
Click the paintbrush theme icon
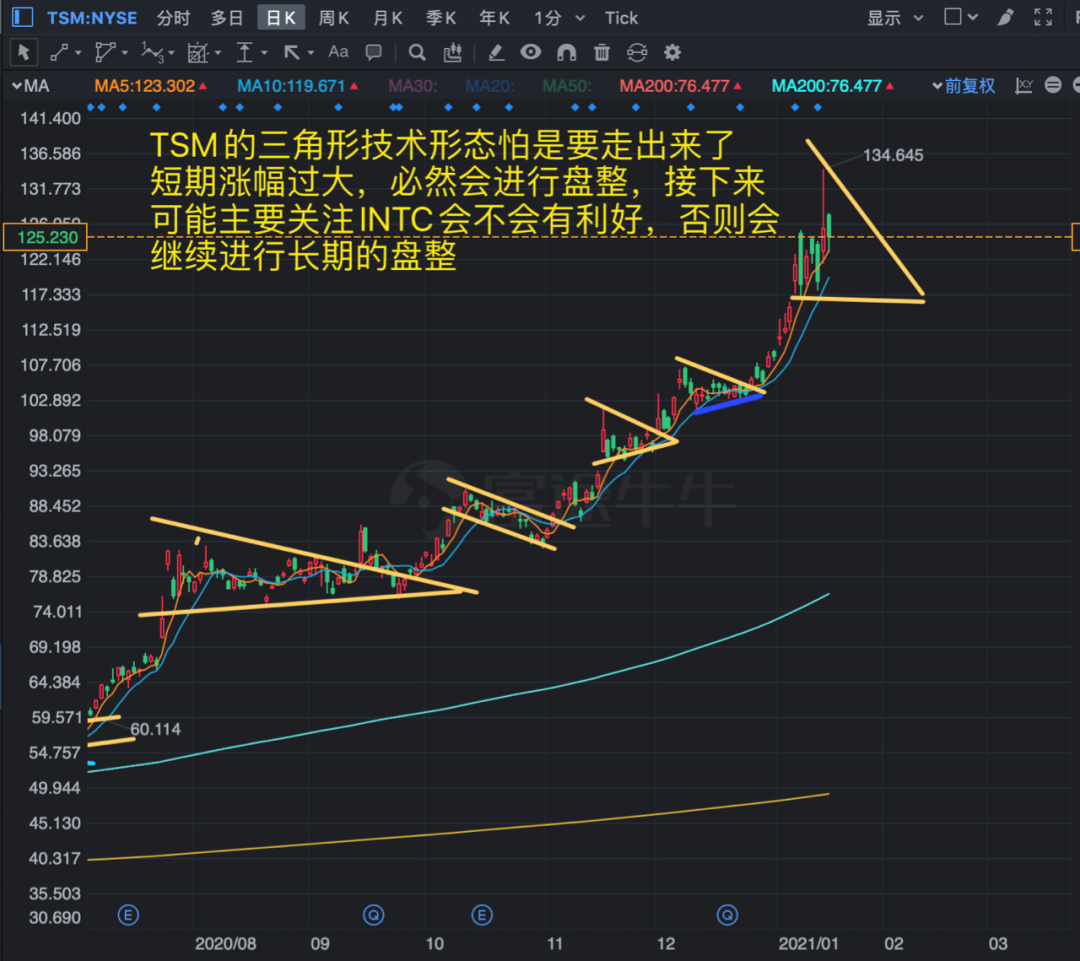tap(1006, 17)
